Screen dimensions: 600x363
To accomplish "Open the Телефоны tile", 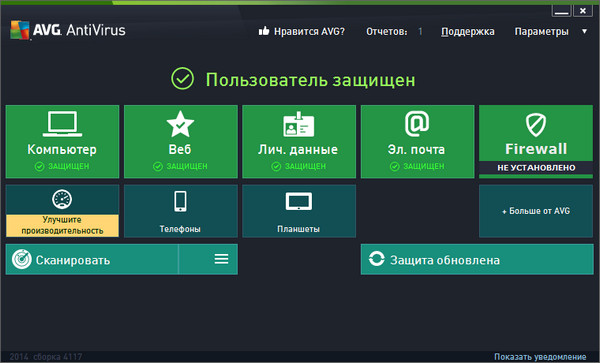I will point(181,211).
